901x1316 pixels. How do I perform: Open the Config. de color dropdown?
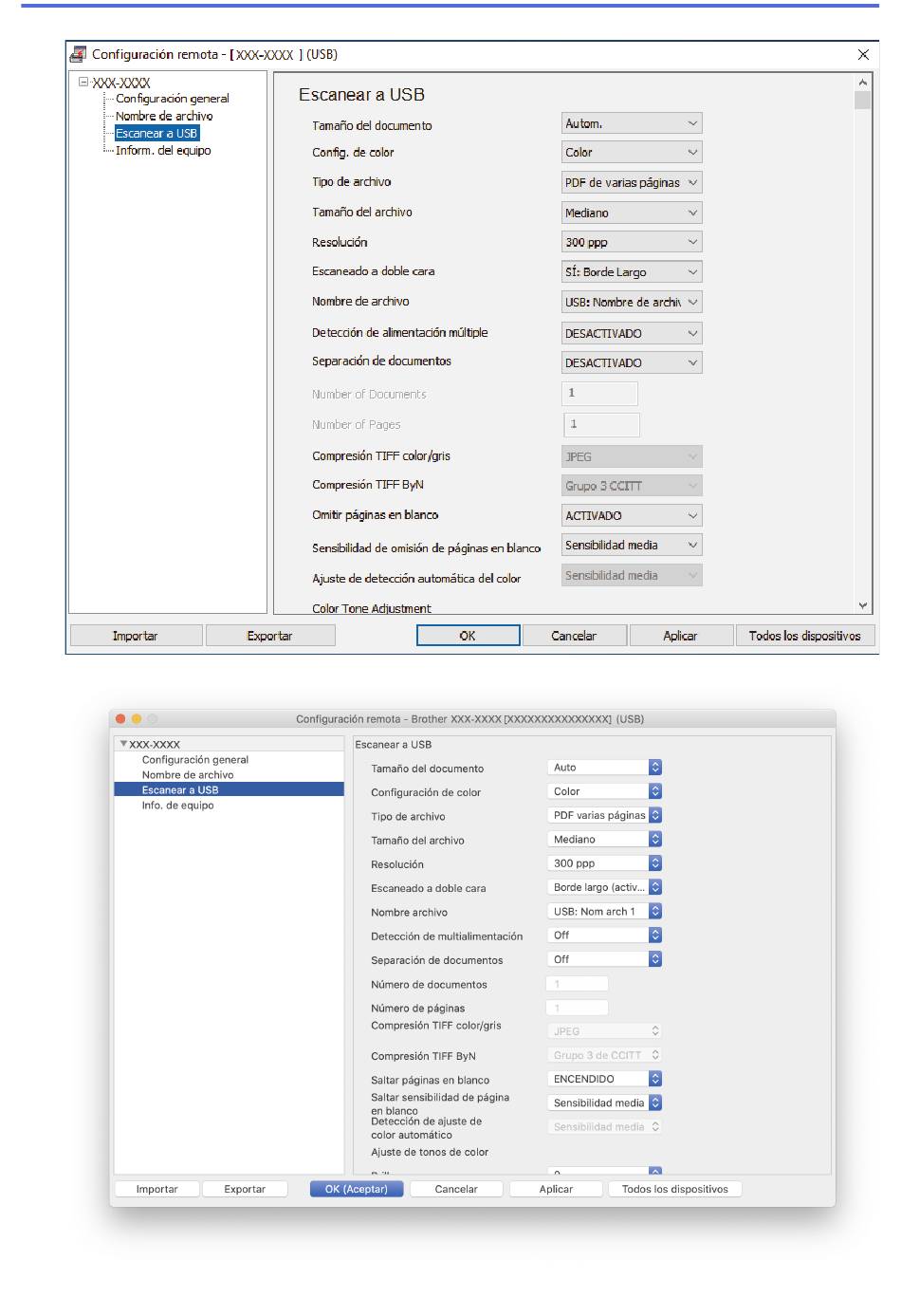click(632, 152)
